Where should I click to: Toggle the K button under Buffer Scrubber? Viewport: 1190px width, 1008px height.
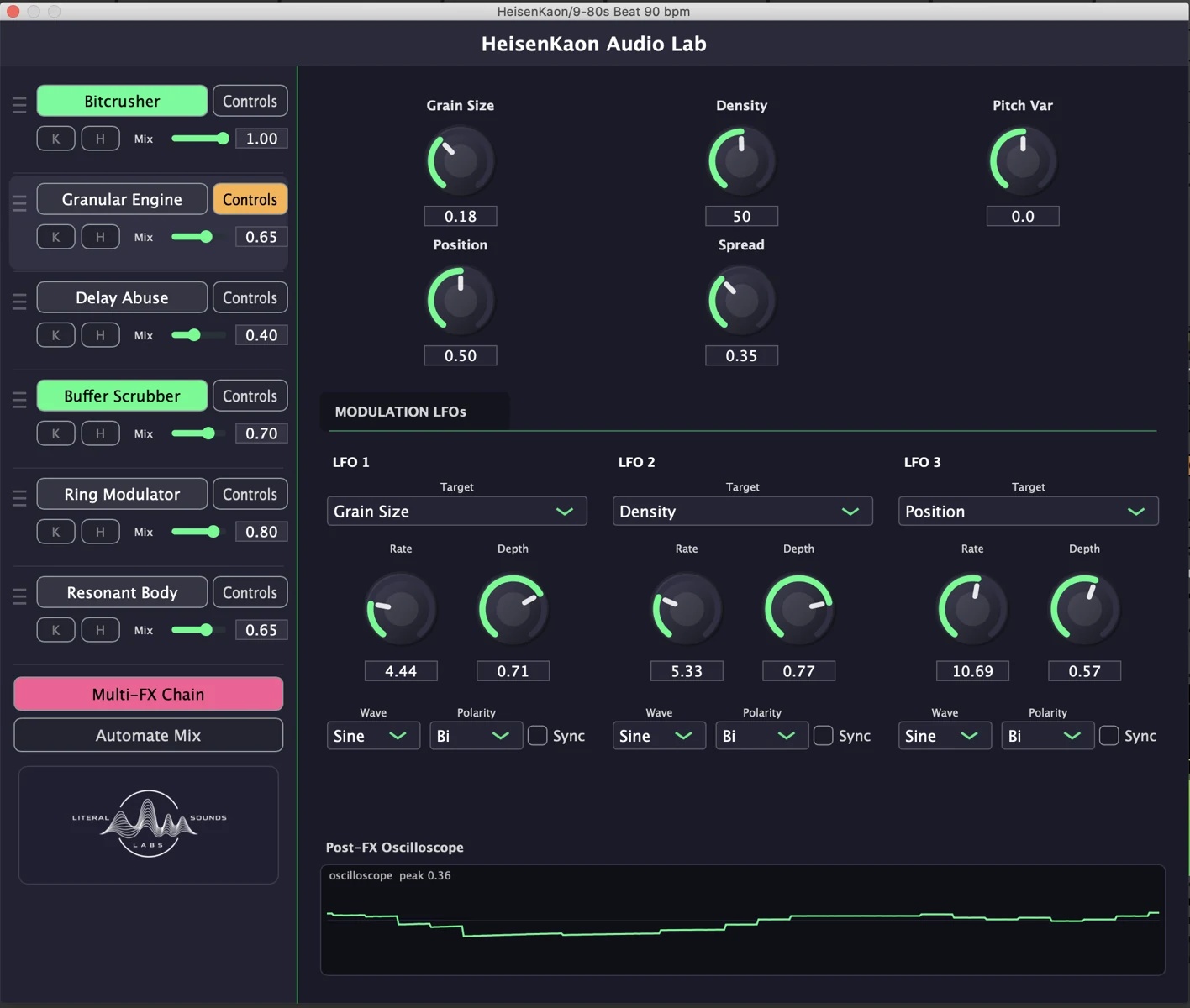point(55,433)
